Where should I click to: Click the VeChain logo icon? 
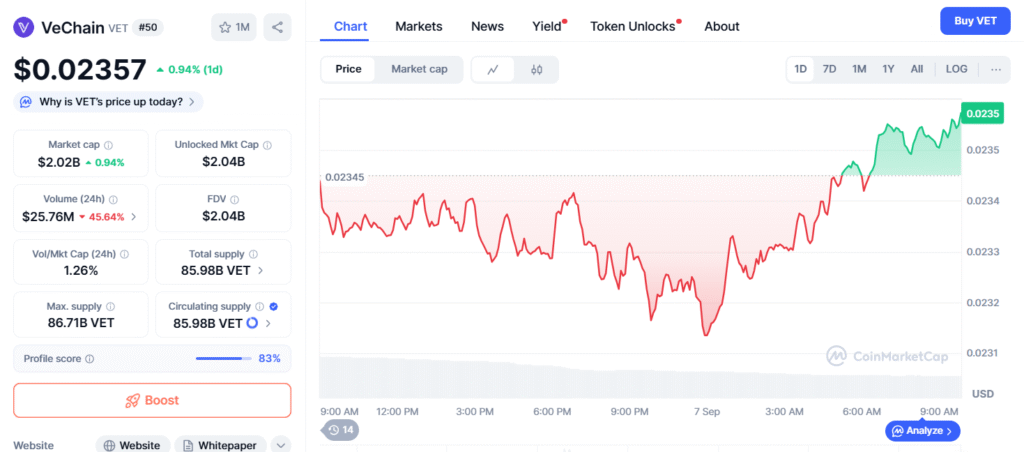24,27
